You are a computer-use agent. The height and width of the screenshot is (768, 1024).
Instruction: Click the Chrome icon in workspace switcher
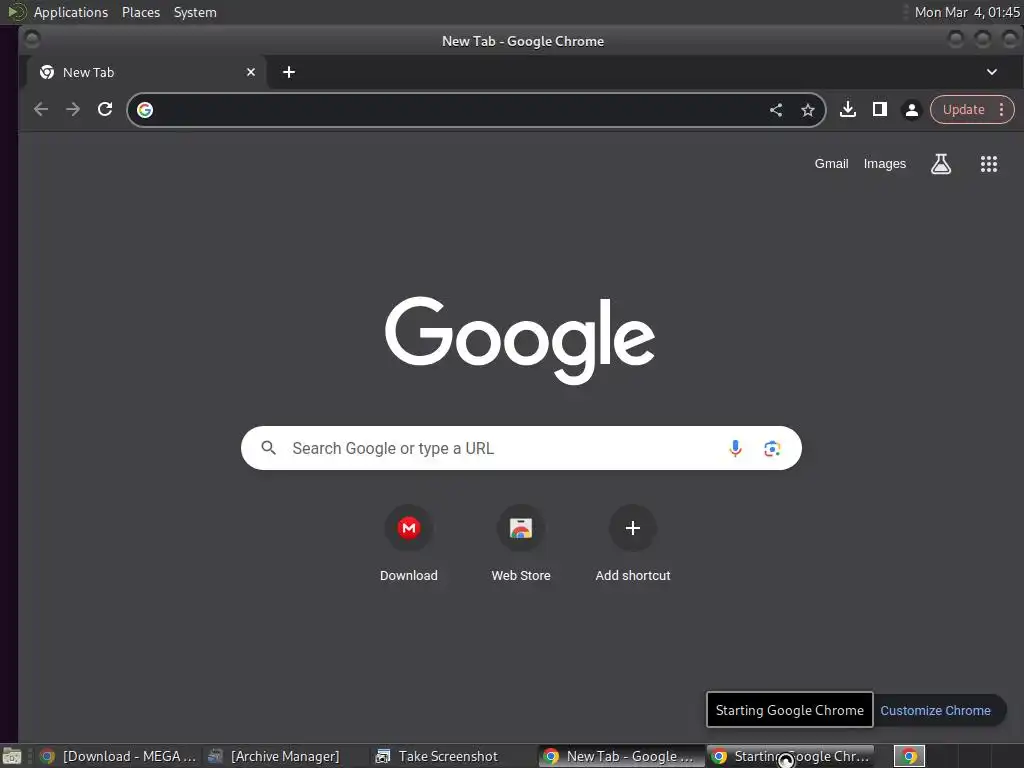click(x=909, y=756)
